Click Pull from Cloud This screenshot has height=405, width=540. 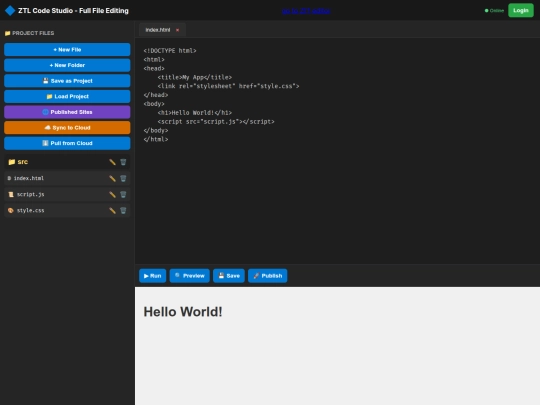coord(67,143)
